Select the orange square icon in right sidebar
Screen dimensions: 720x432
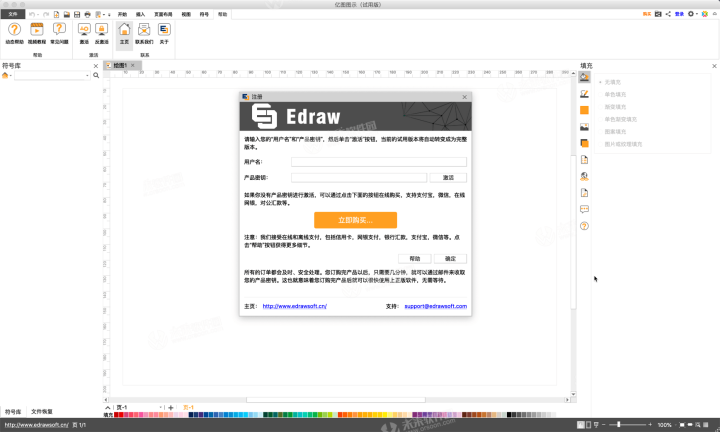pos(584,110)
